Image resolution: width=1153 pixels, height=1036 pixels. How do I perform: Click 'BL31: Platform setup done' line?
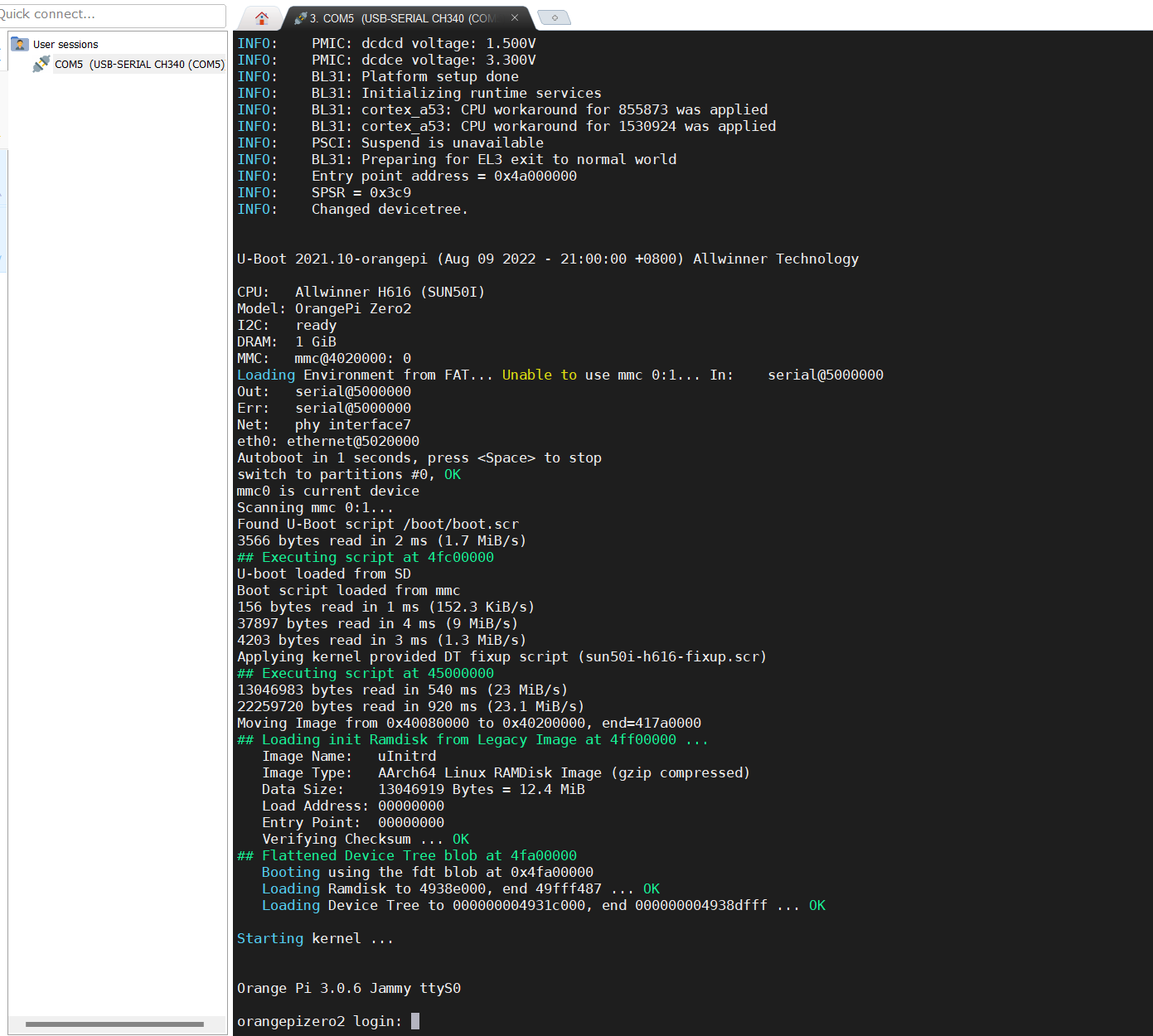coord(378,76)
